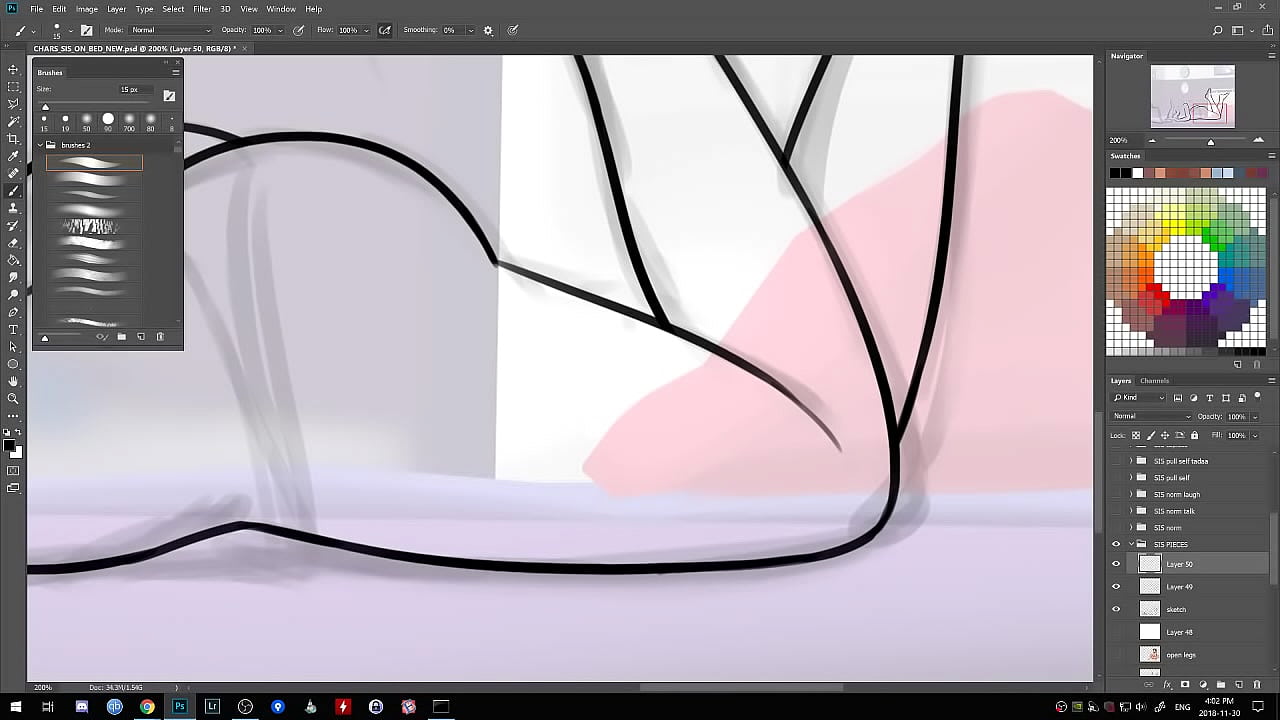Select the Crop tool
1280x720 pixels.
14,139
